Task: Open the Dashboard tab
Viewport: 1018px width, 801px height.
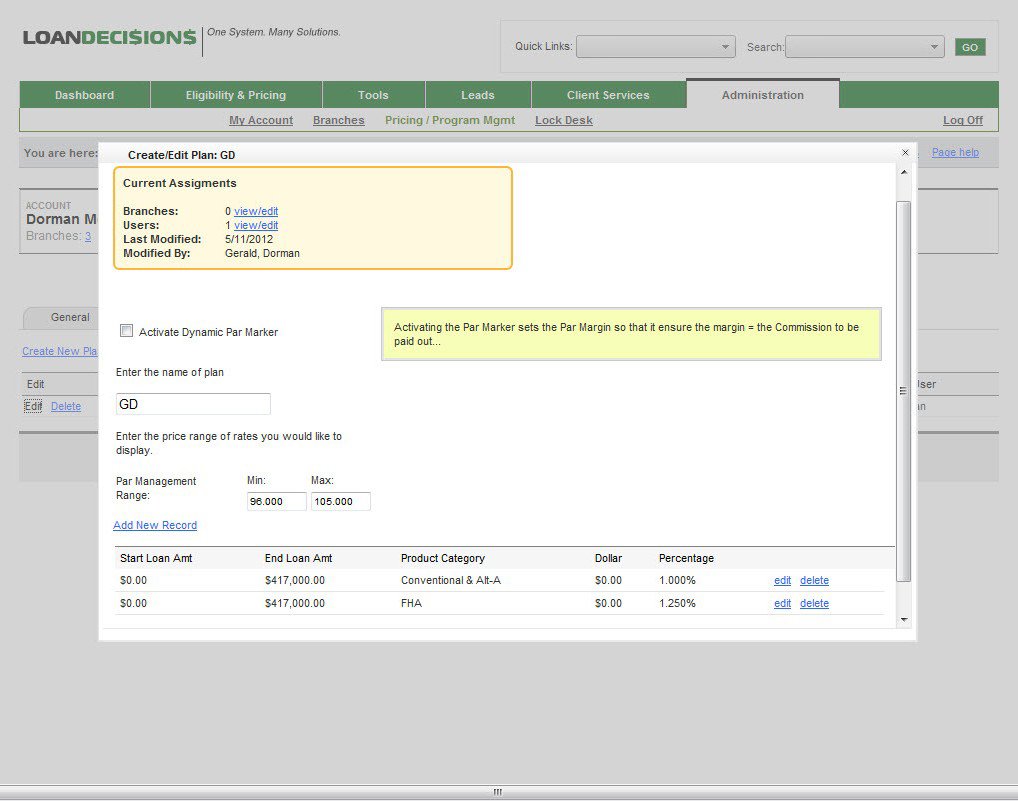Action: tap(84, 95)
